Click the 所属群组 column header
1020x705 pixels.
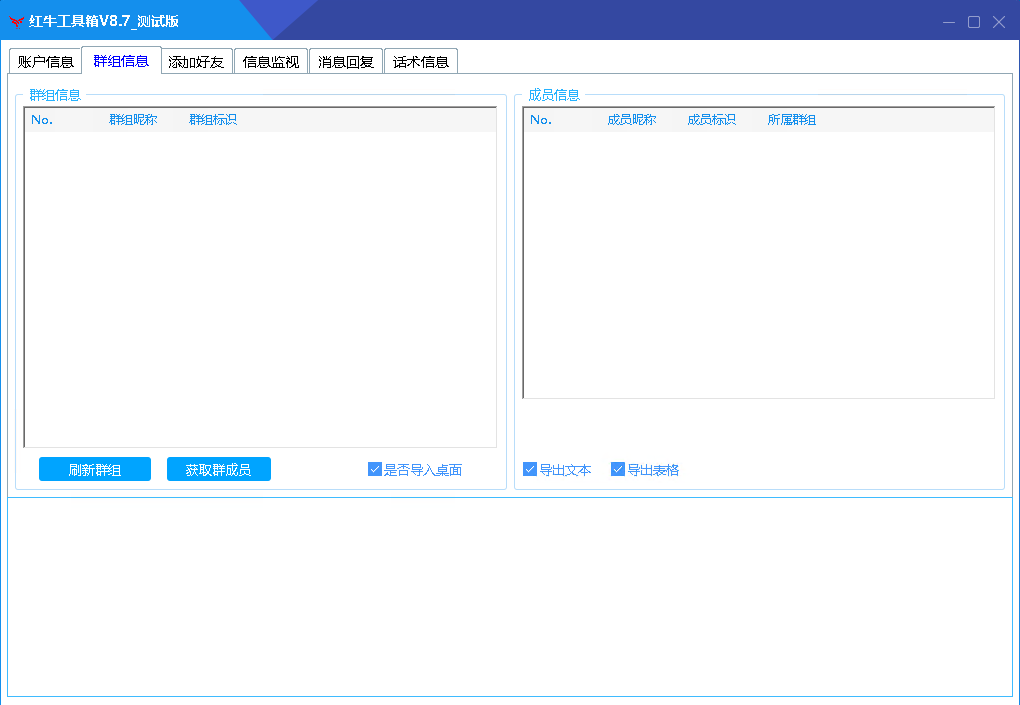pos(792,120)
